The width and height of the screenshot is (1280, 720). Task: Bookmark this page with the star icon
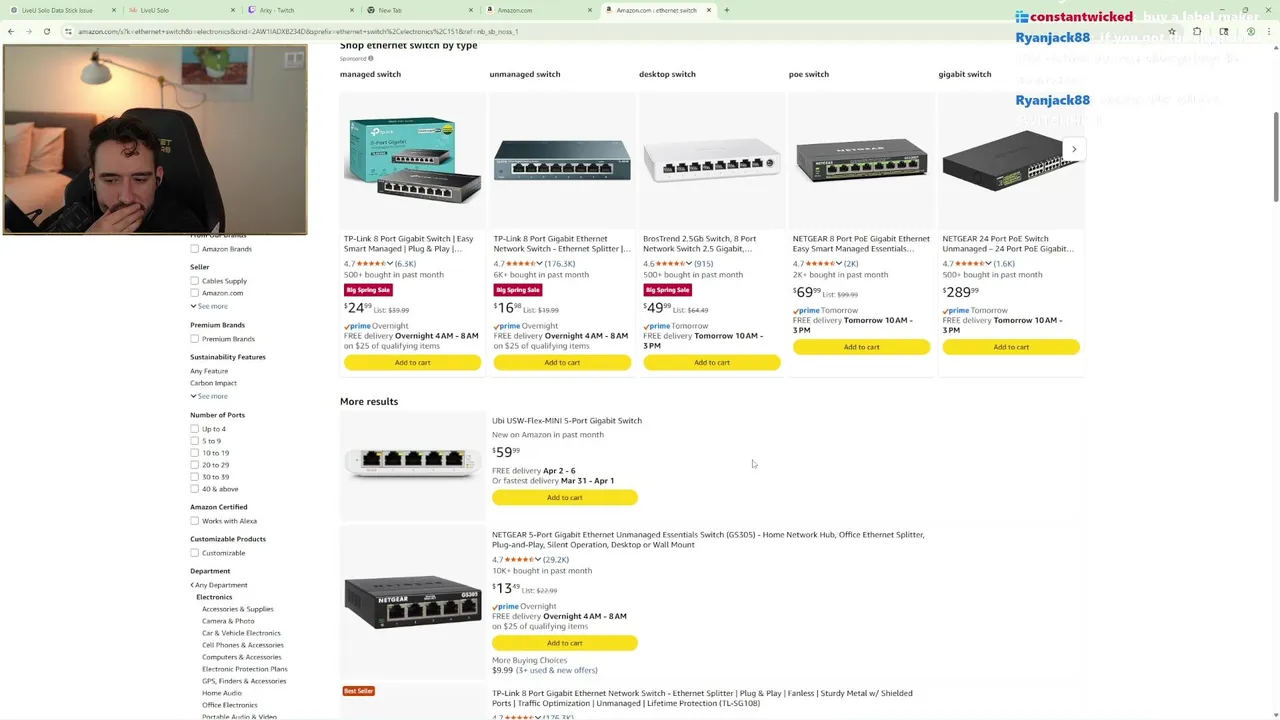pos(1172,31)
